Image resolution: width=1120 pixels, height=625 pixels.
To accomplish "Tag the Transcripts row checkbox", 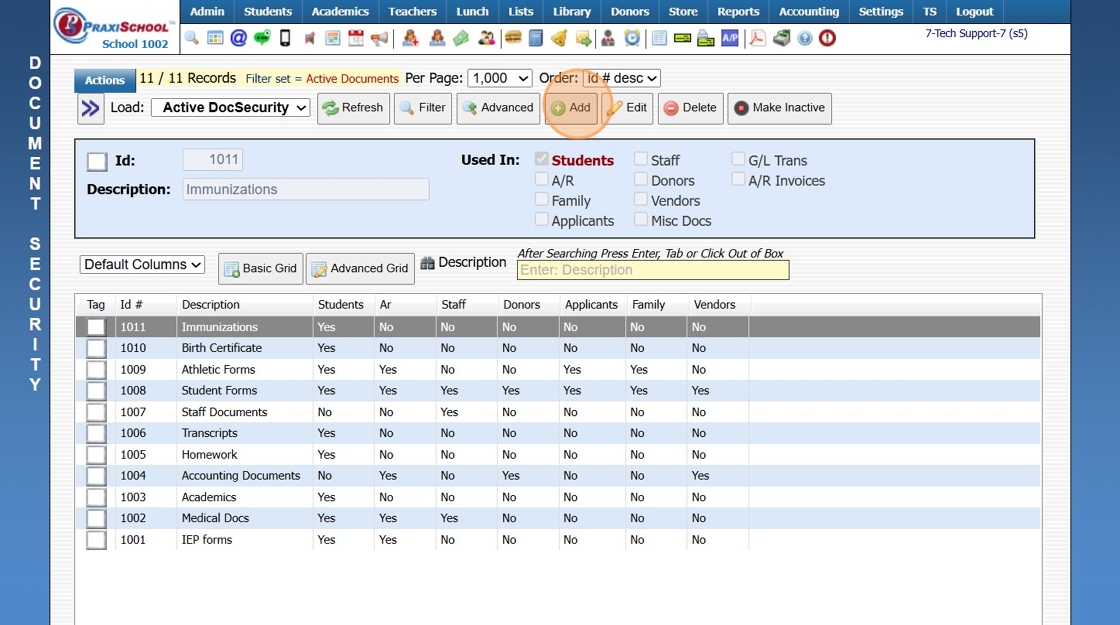I will point(96,433).
